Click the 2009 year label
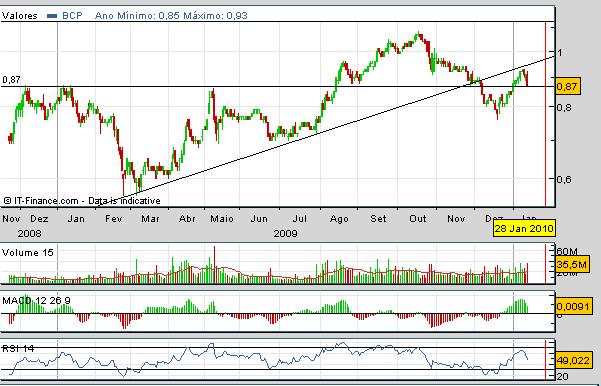This screenshot has height=386, width=601. tap(286, 233)
